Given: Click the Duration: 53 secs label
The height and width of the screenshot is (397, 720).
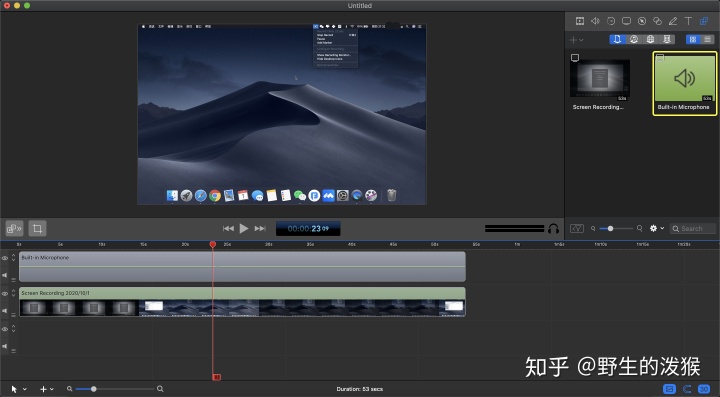Looking at the screenshot, I should pyautogui.click(x=360, y=389).
